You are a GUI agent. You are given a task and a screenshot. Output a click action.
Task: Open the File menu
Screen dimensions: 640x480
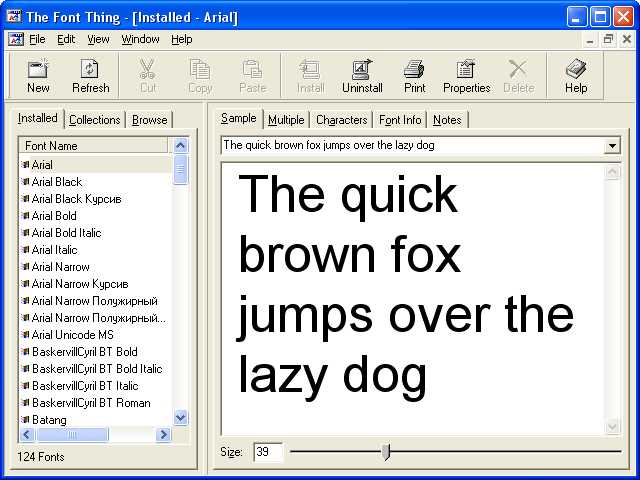click(x=37, y=39)
